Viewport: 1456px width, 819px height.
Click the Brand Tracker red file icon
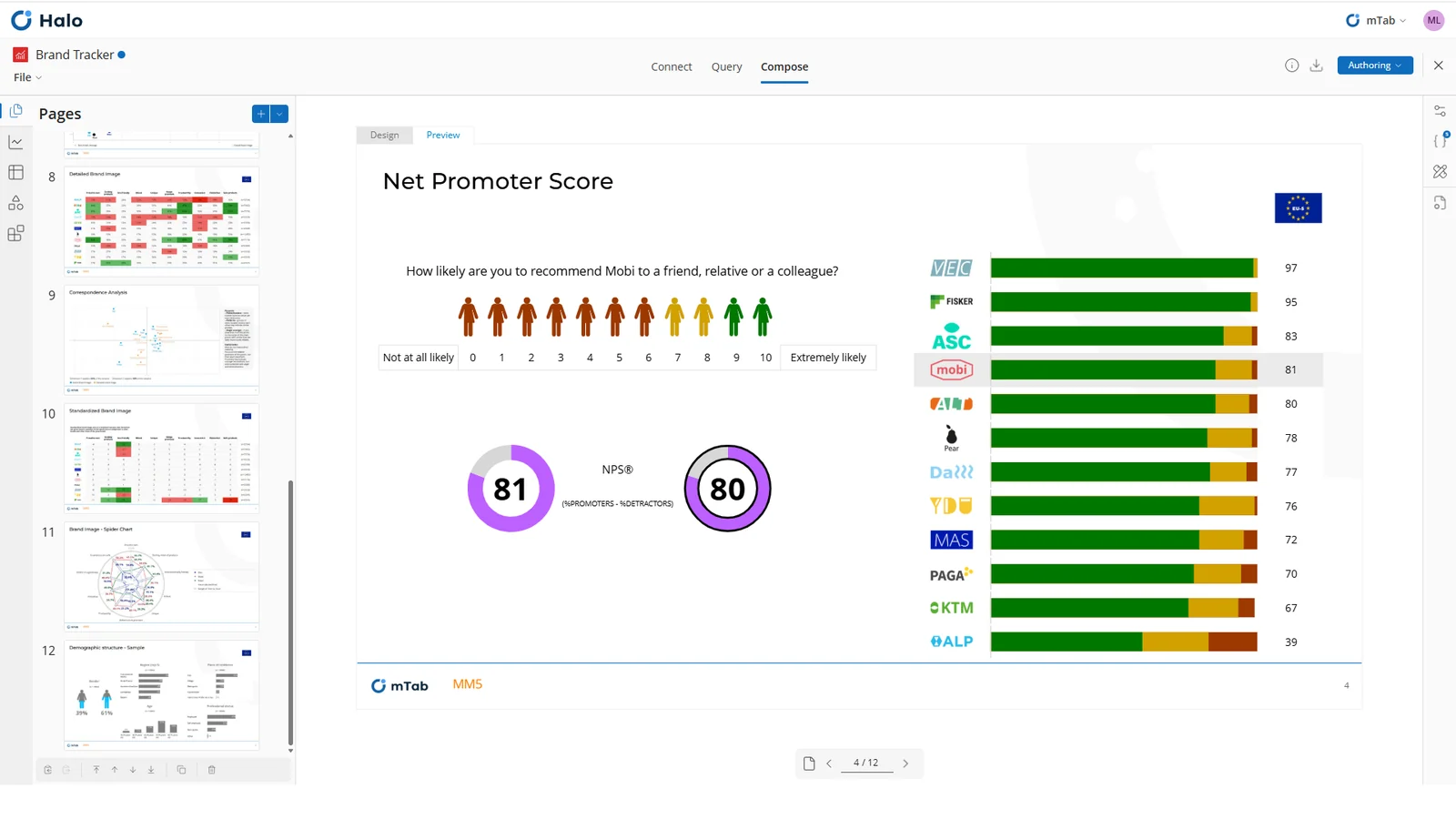20,55
